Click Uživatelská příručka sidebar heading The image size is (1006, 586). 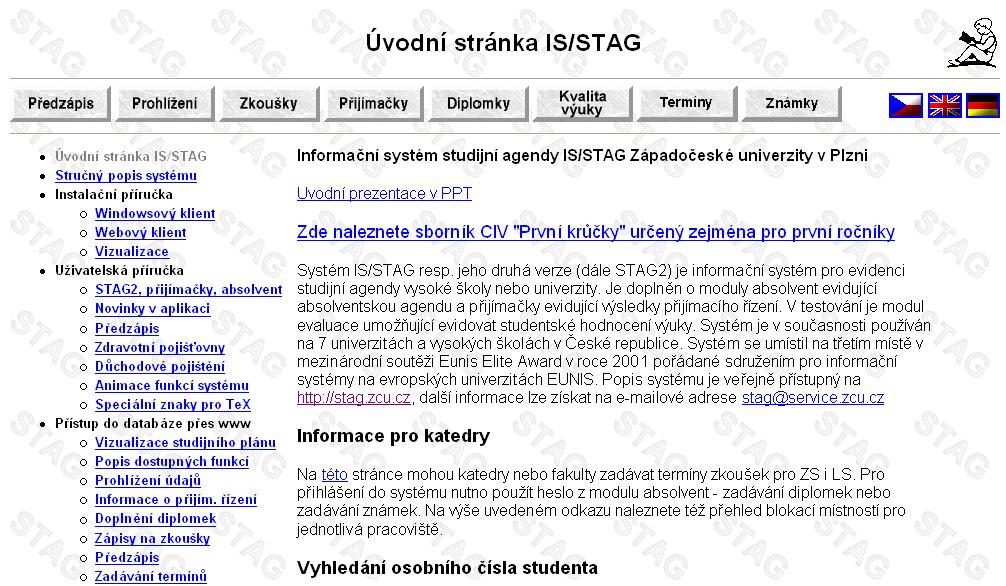click(119, 270)
